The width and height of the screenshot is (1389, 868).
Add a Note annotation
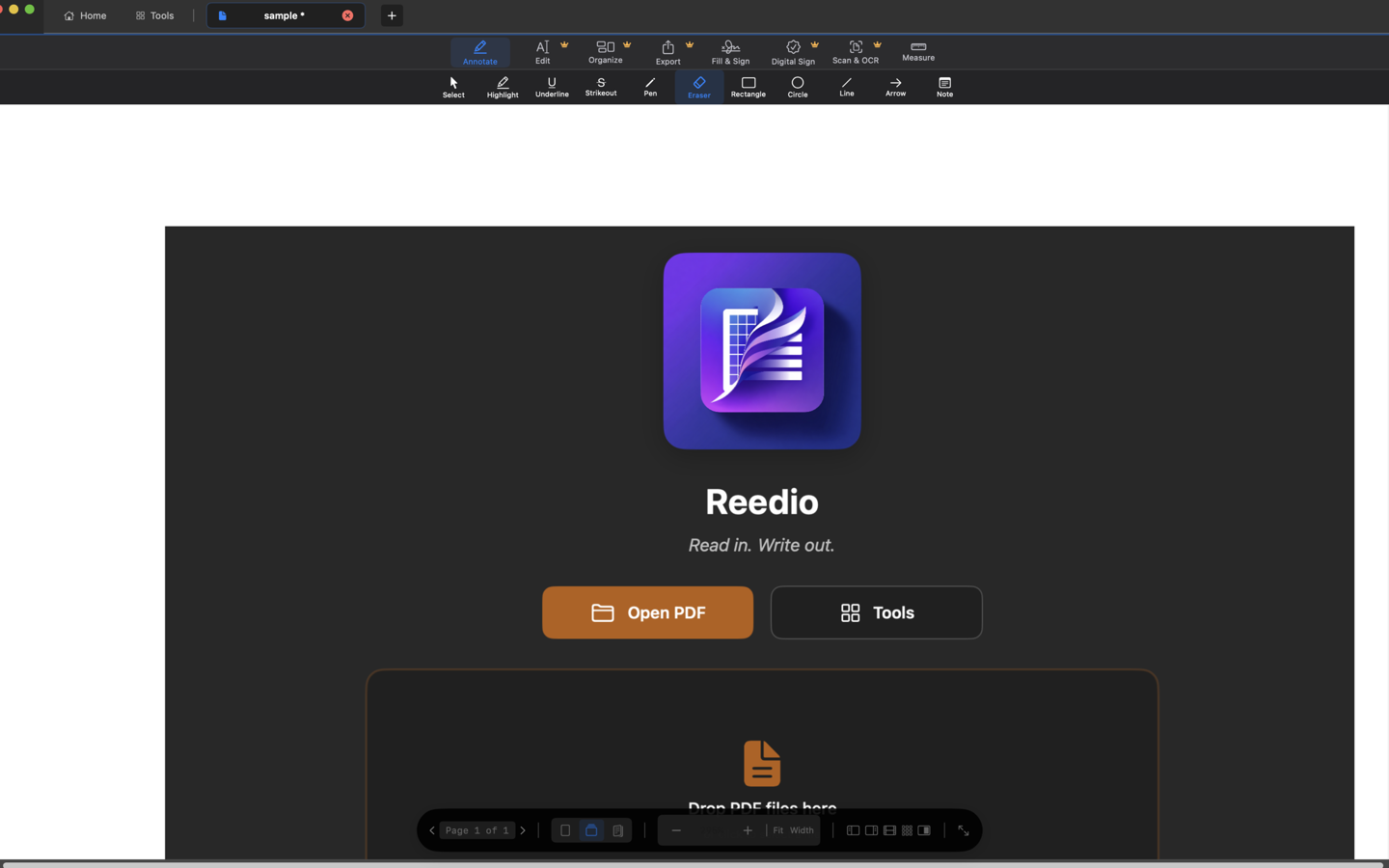pos(944,87)
